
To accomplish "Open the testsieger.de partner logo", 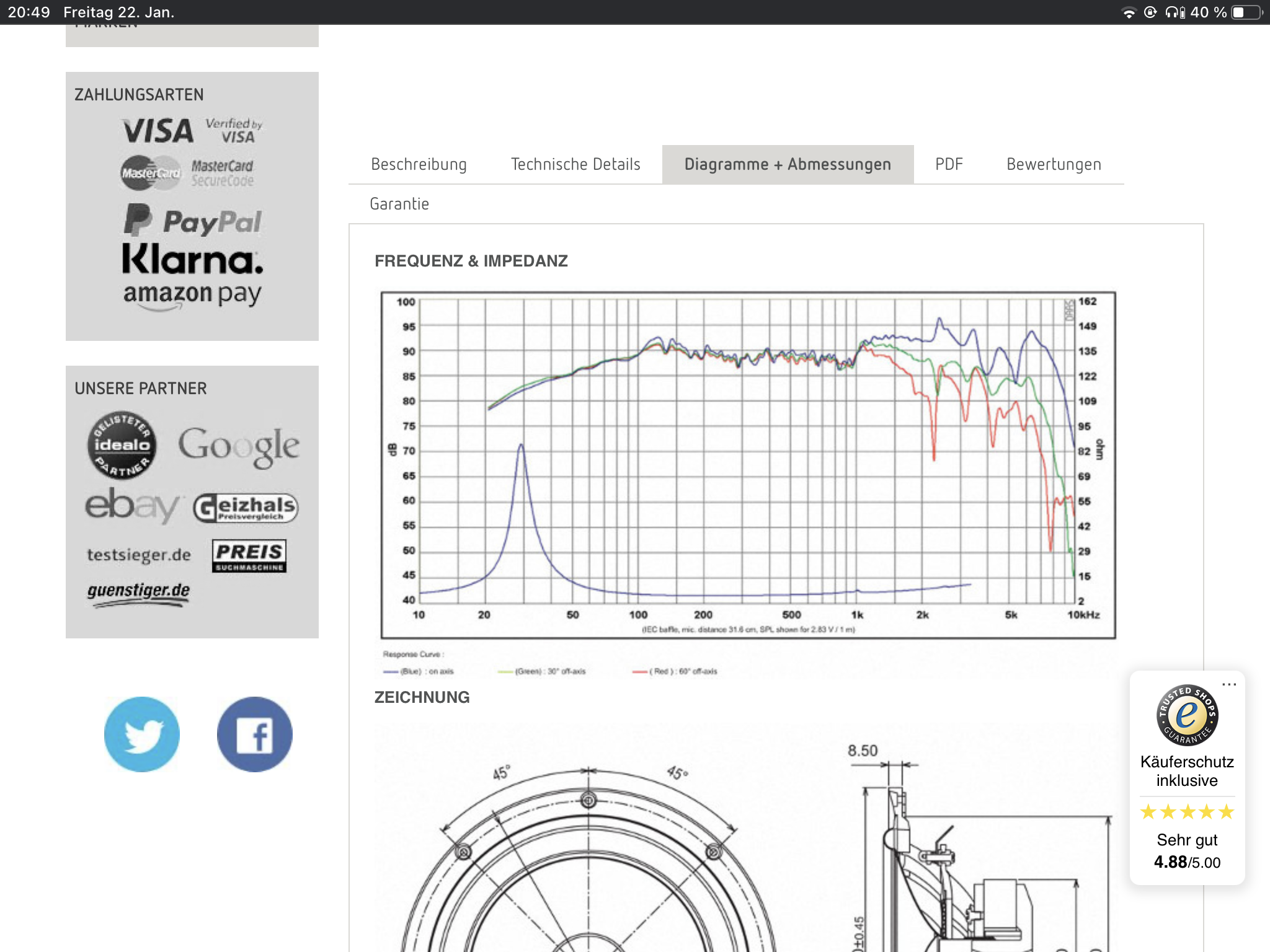I will (x=139, y=555).
